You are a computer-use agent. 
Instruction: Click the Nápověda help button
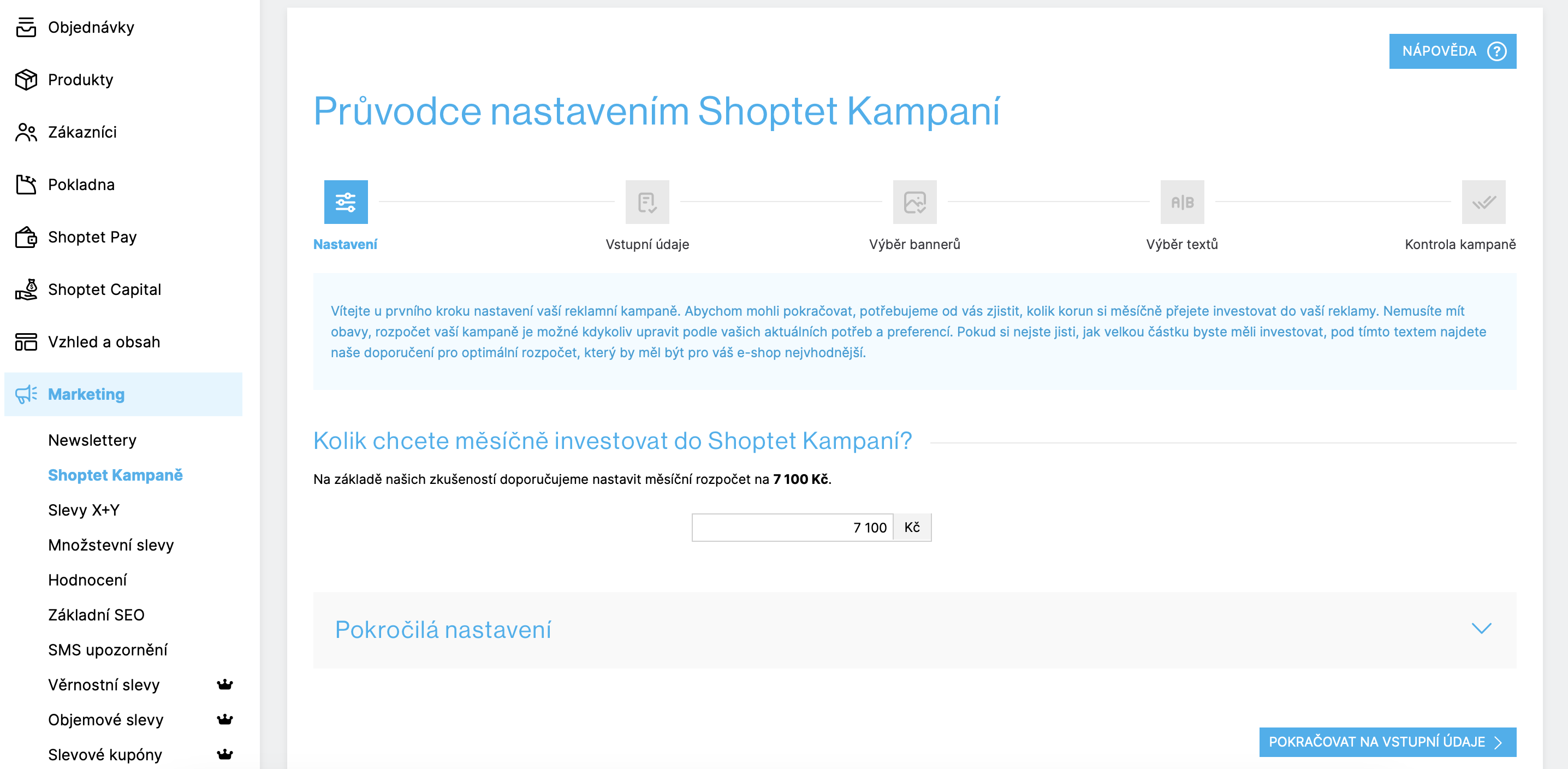click(x=1452, y=51)
